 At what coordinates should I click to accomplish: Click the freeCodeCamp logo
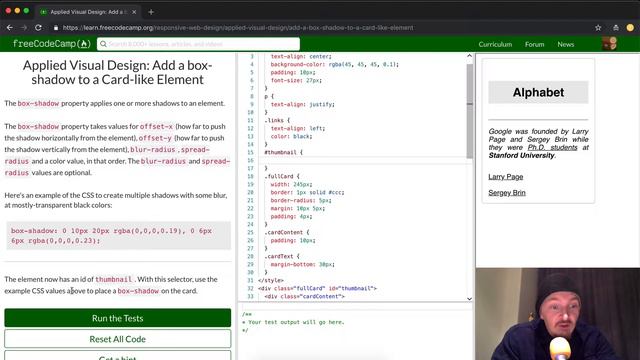coord(51,44)
